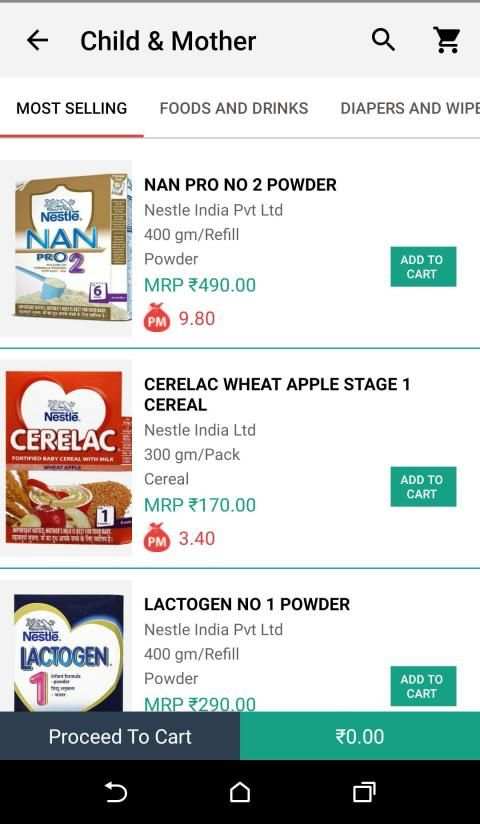Tap PM money bag icon for NAN Pro
Image resolution: width=480 pixels, height=824 pixels.
[157, 317]
